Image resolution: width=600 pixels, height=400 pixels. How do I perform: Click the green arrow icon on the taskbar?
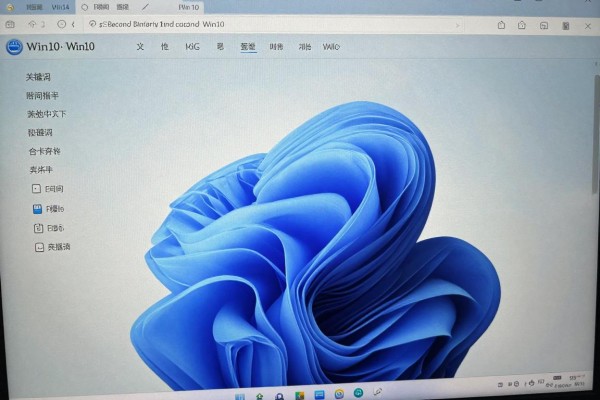[260, 396]
